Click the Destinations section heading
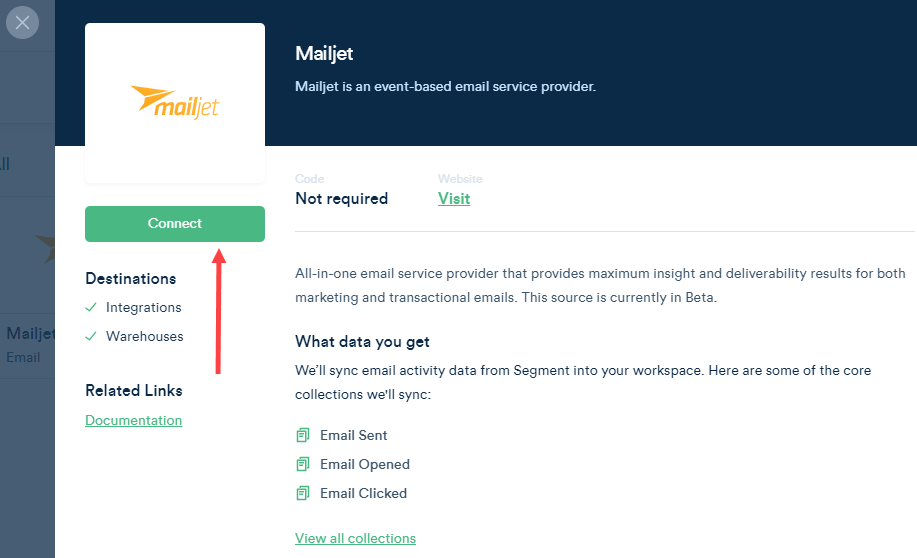 130,278
